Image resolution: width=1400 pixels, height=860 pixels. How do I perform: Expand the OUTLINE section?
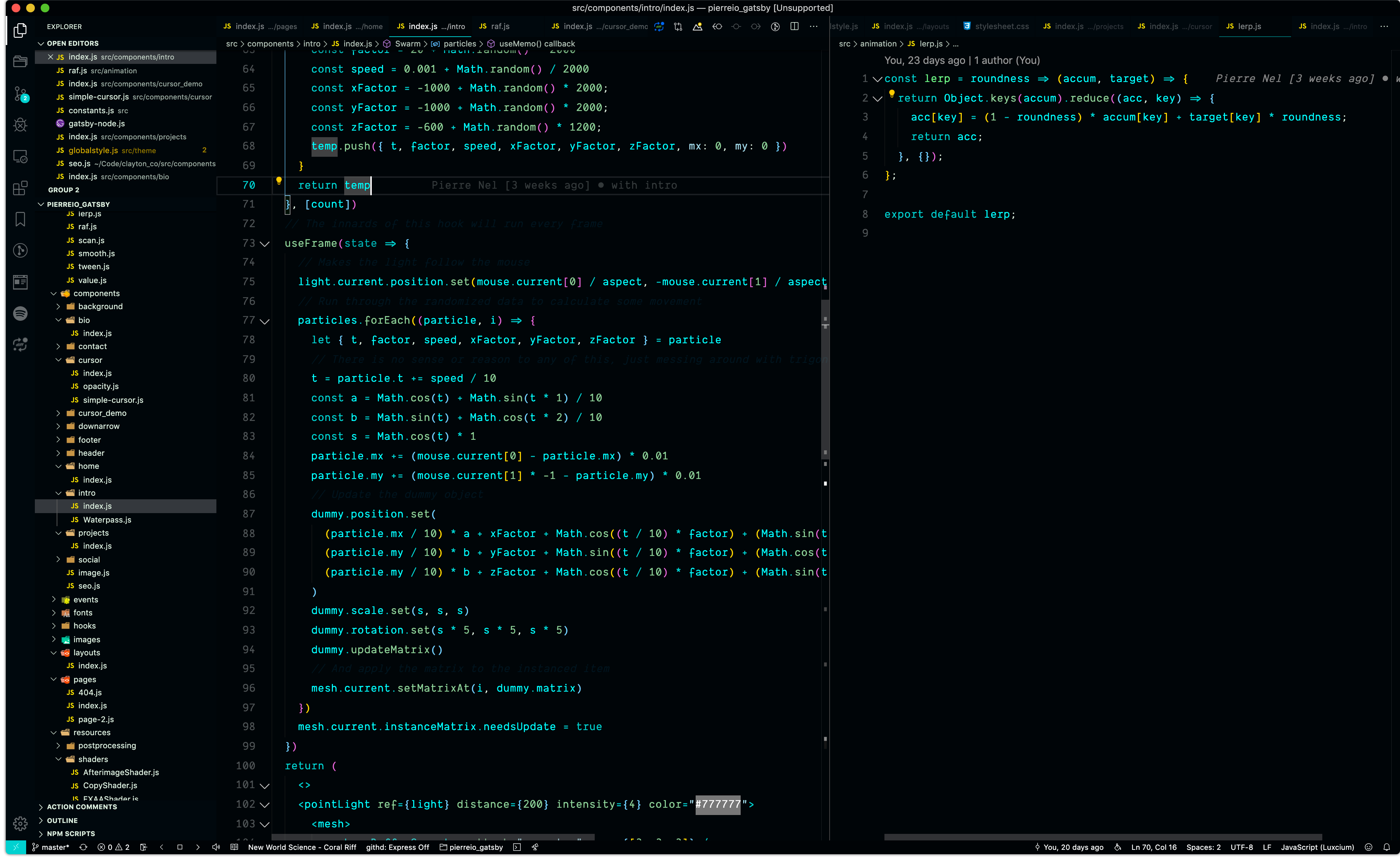coord(62,820)
